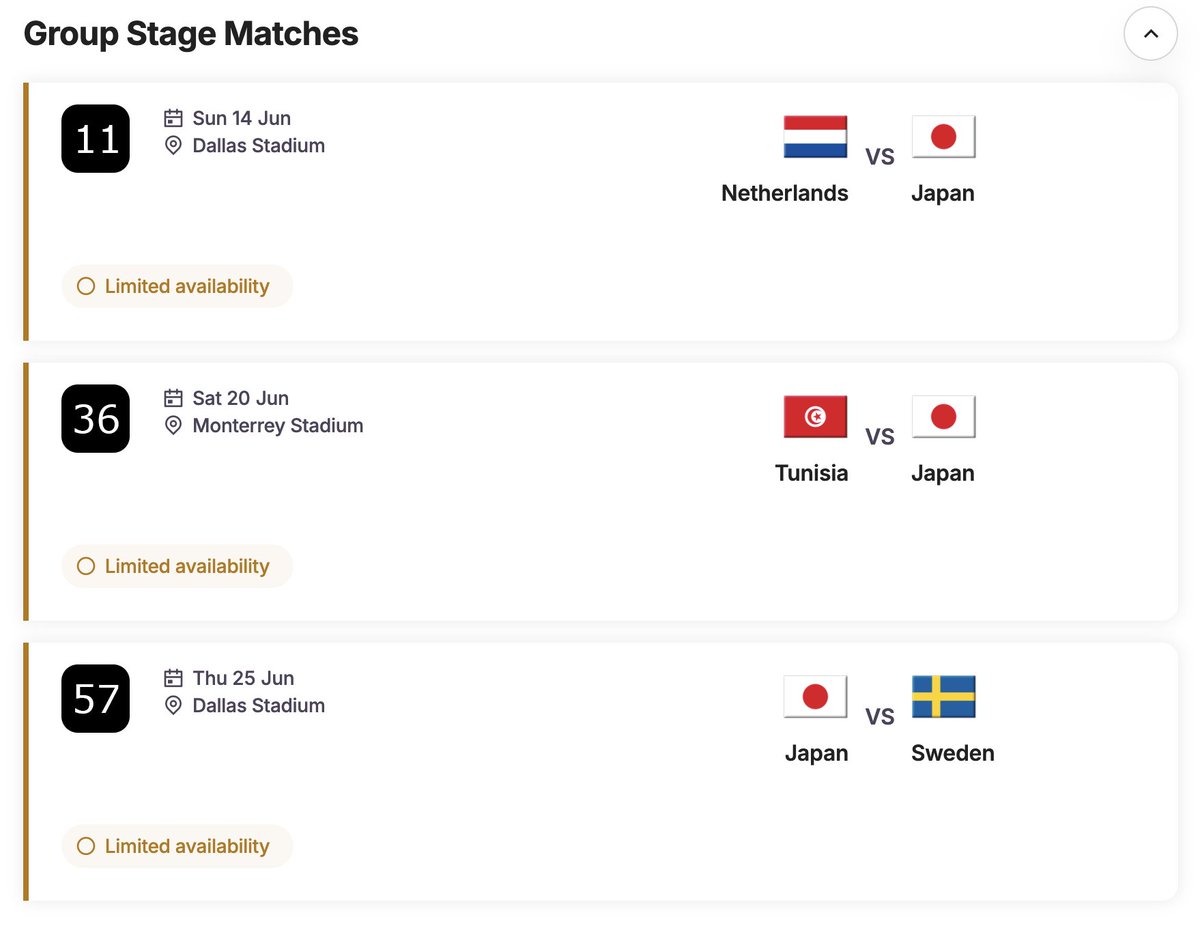Viewport: 1200px width, 926px height.
Task: Click the Group Stage Matches heading
Action: [191, 34]
